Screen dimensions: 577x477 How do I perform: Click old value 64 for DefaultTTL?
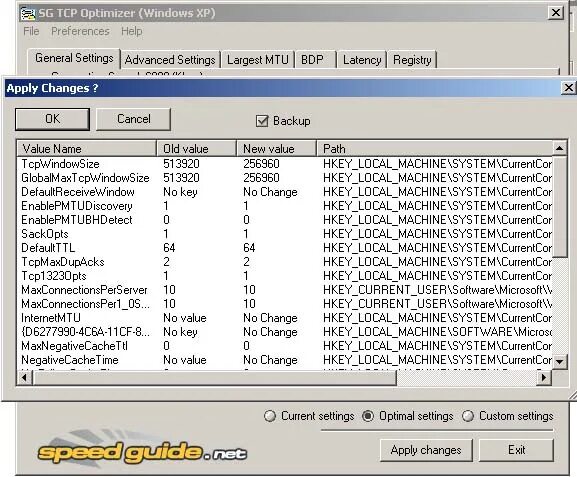(x=169, y=248)
